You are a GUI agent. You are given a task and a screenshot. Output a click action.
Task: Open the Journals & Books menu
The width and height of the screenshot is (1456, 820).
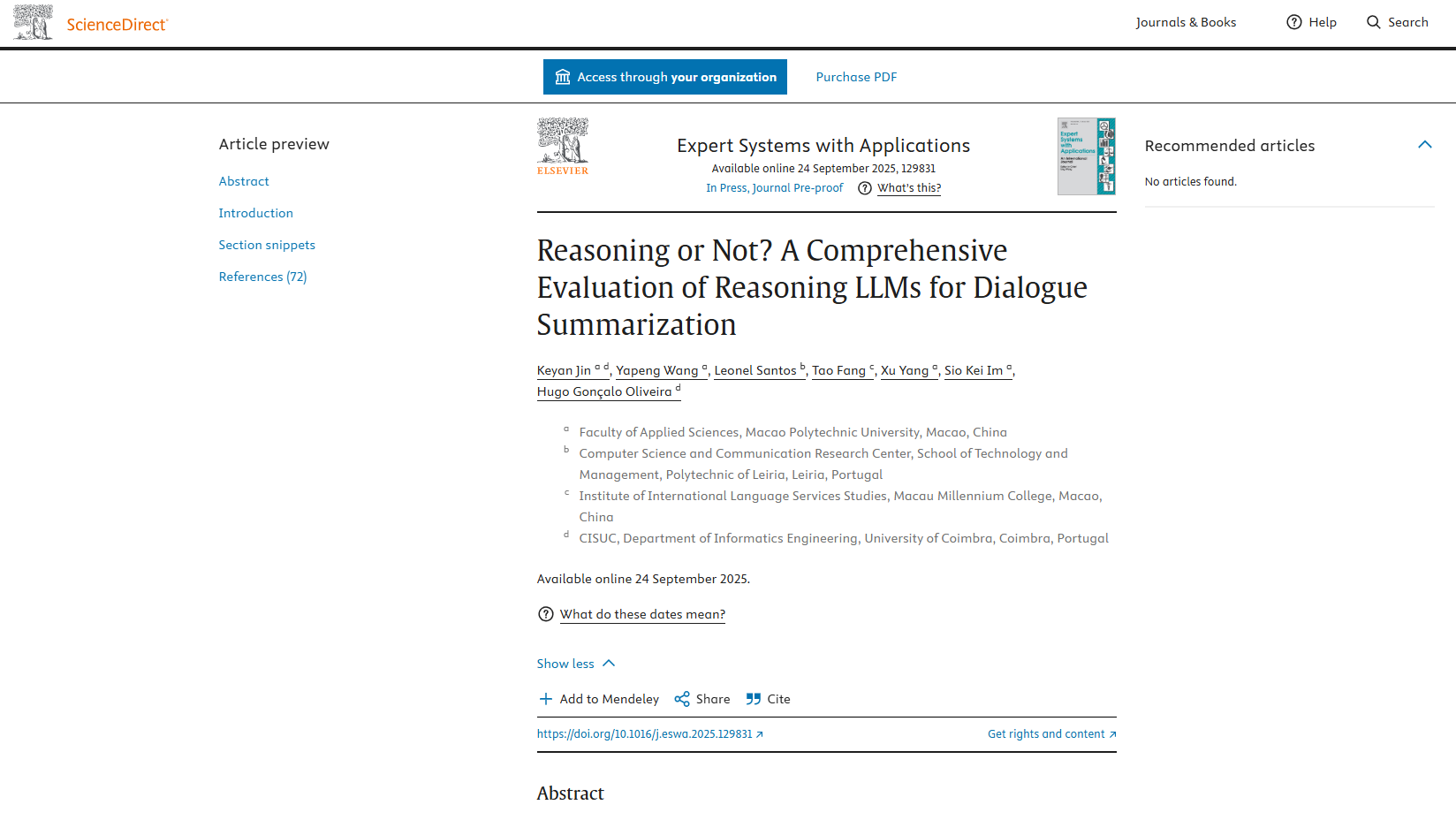pos(1186,22)
